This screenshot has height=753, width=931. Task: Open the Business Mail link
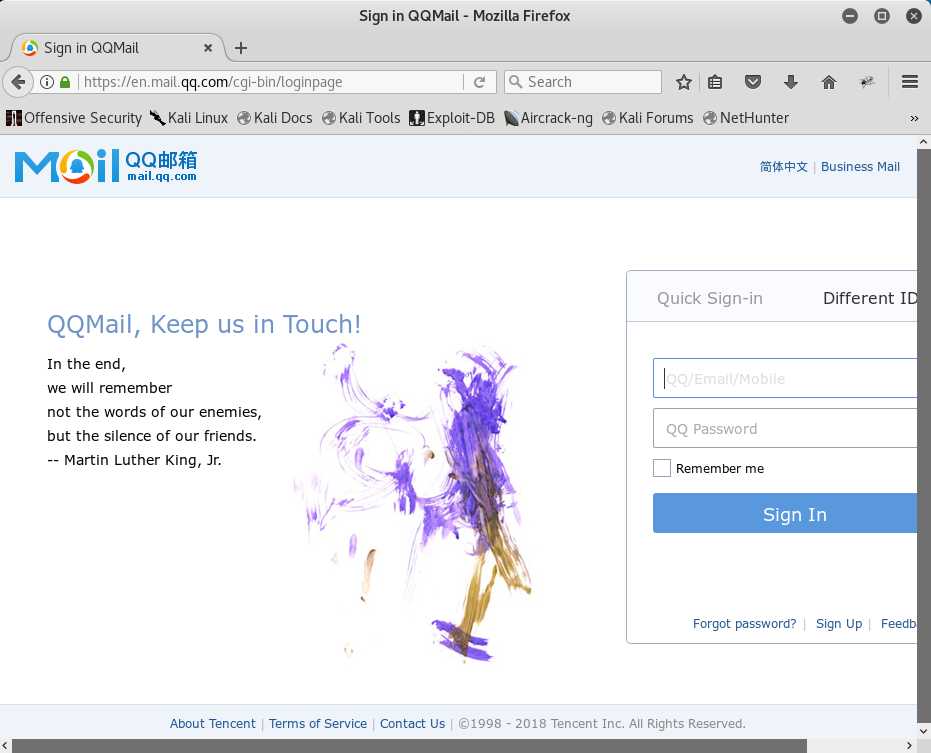tap(860, 167)
